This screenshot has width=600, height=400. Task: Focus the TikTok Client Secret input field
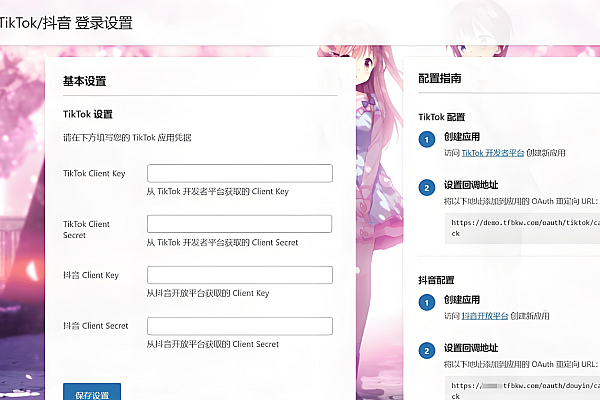point(240,224)
